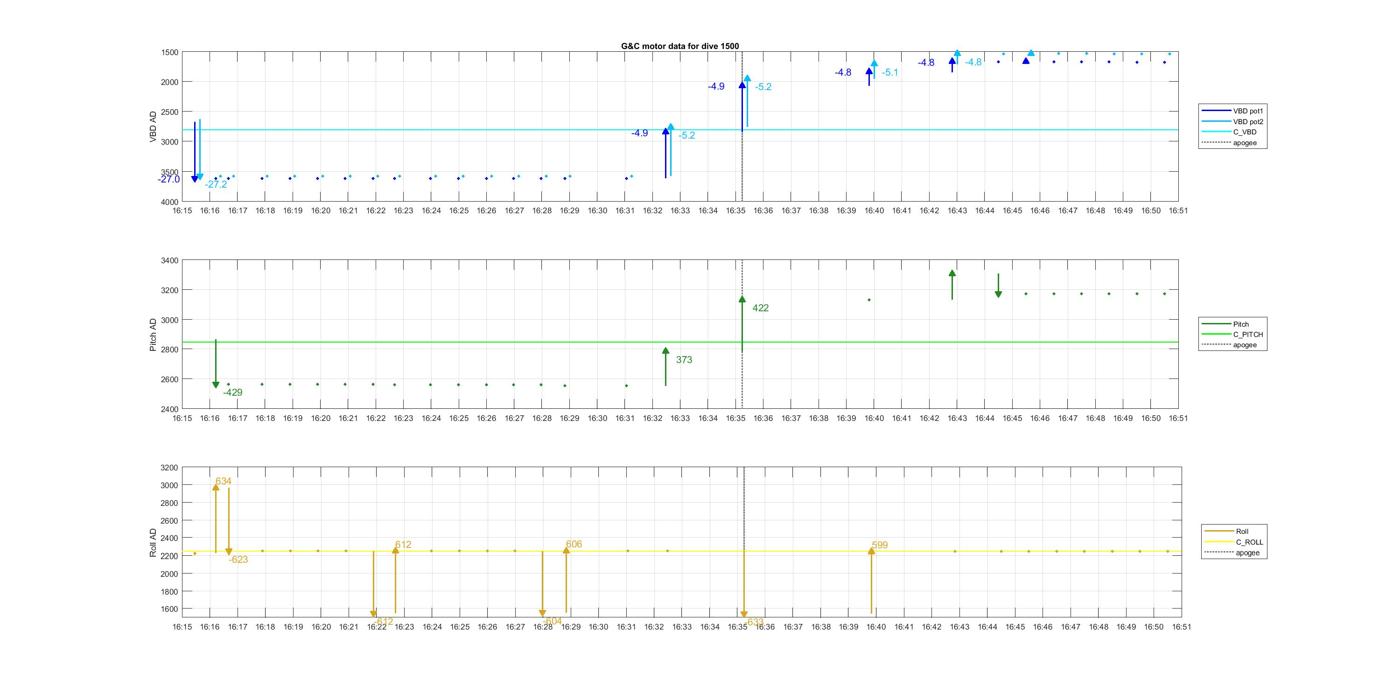
Task: Click the "4000" tick on the VBD axis
Action: (x=170, y=202)
